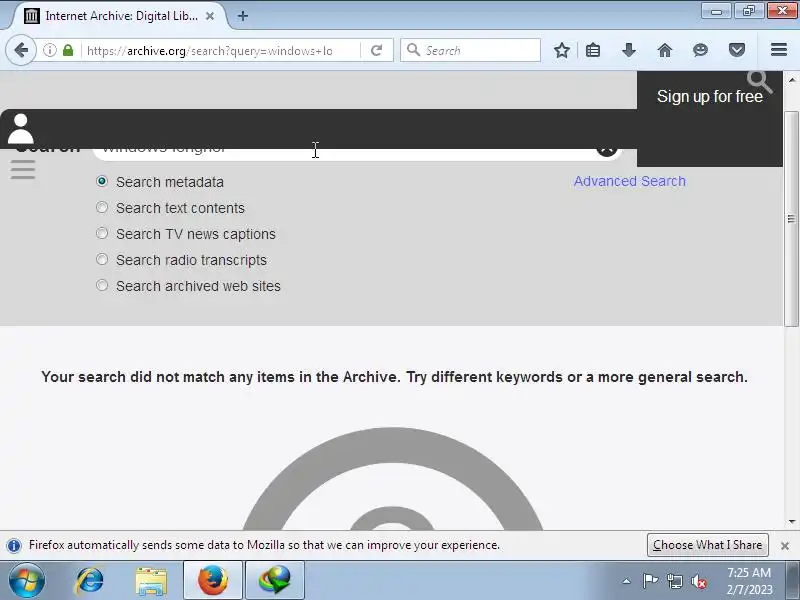The height and width of the screenshot is (600, 800).
Task: Open the Sign up for free link
Action: 710,96
